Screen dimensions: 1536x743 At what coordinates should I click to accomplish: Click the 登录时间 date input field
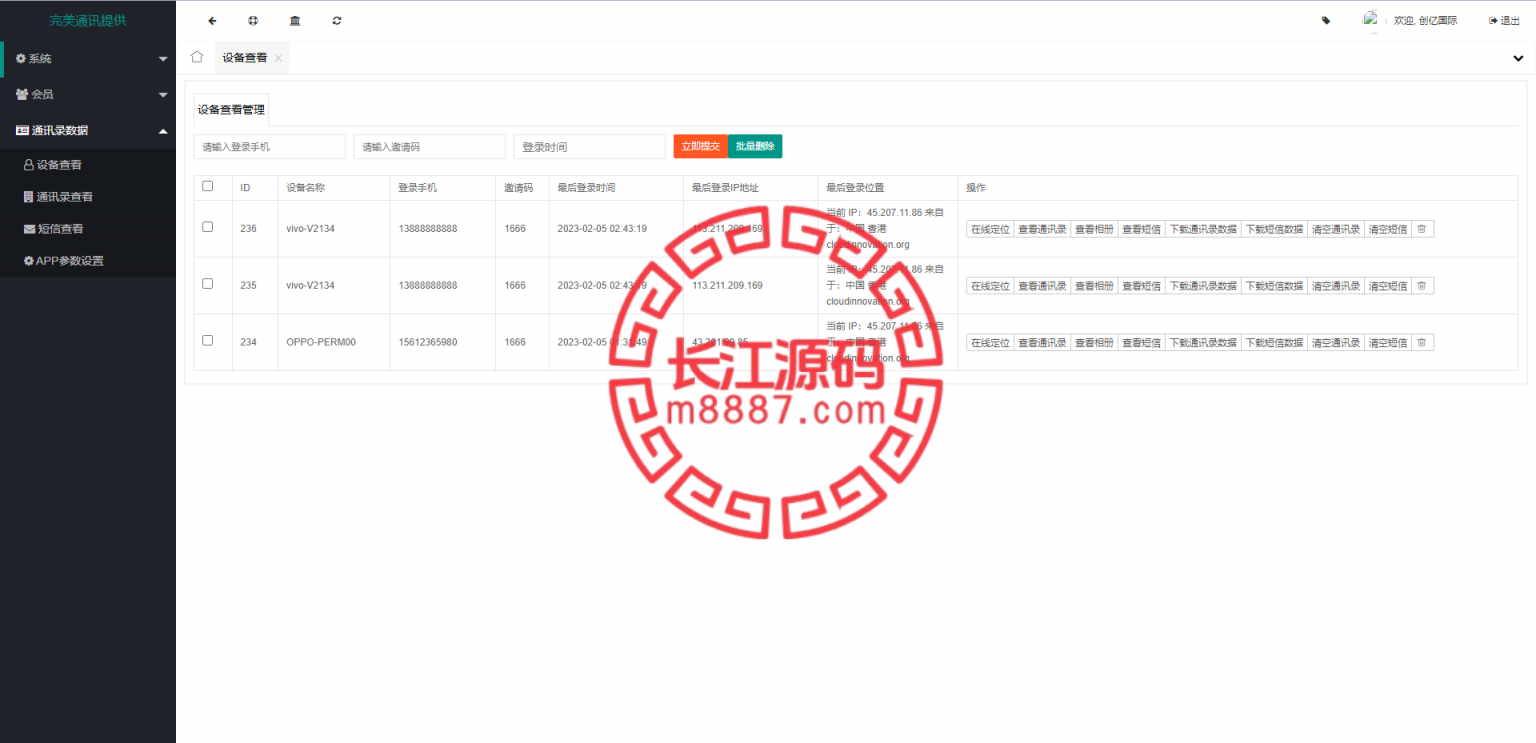590,147
